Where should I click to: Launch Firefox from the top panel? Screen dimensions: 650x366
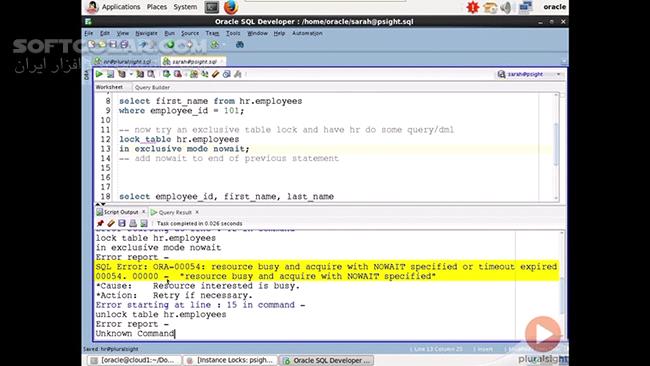click(231, 7)
